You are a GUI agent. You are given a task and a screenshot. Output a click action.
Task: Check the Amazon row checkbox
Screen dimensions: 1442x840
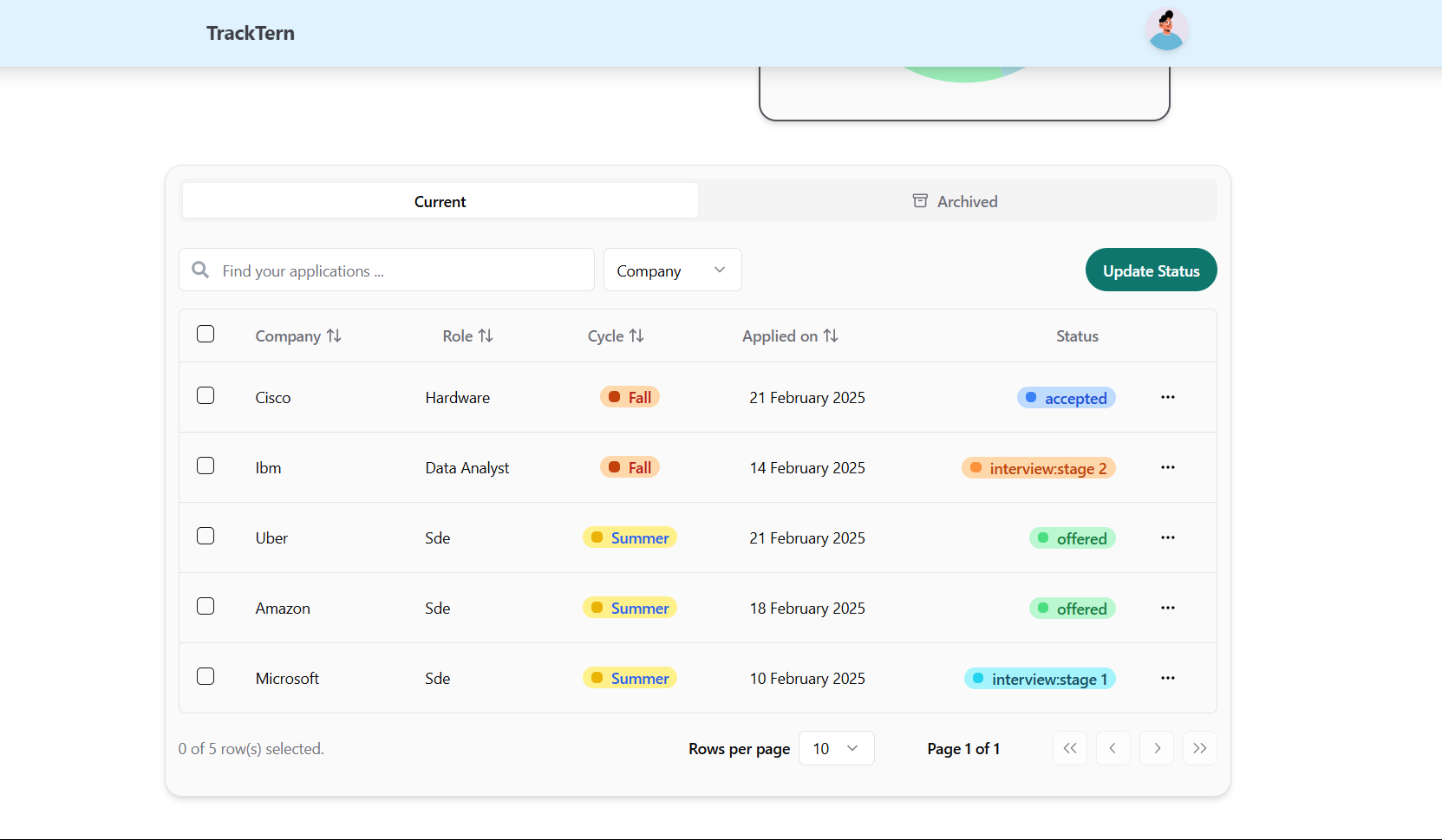206,606
